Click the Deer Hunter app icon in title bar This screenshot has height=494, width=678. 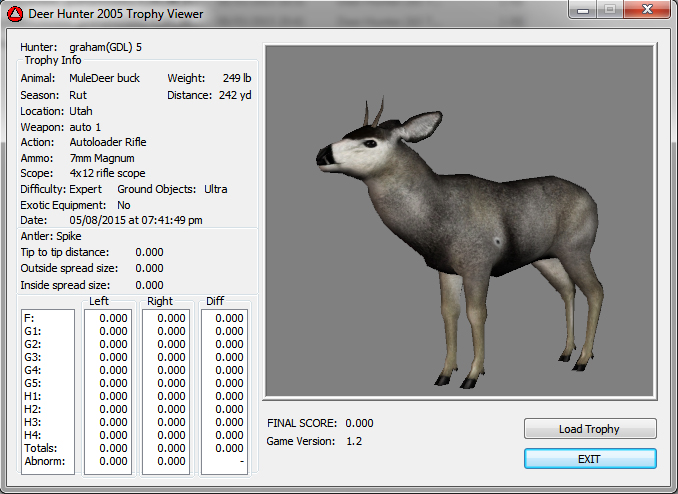tap(15, 14)
